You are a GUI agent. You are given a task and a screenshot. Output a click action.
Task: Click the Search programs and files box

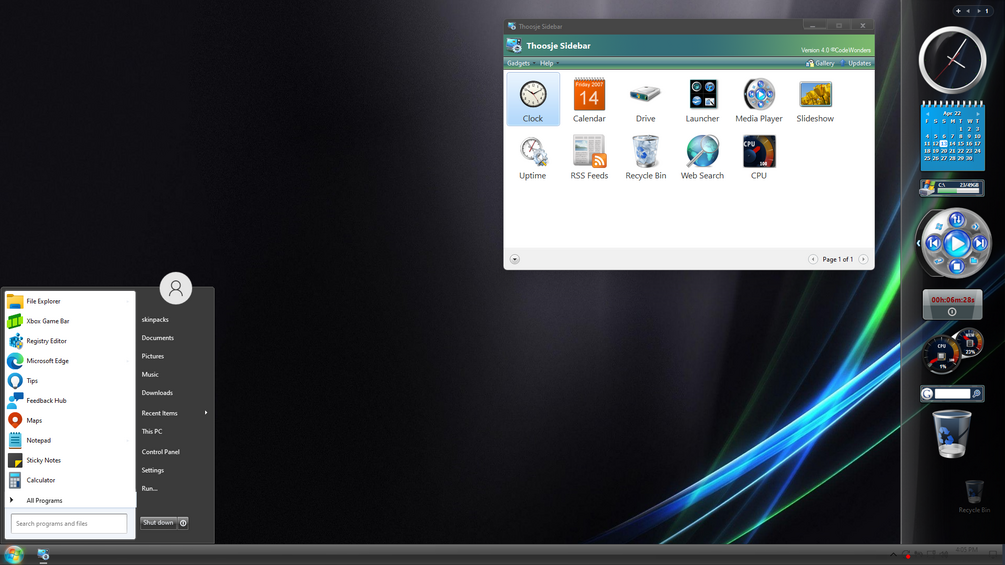[69, 523]
